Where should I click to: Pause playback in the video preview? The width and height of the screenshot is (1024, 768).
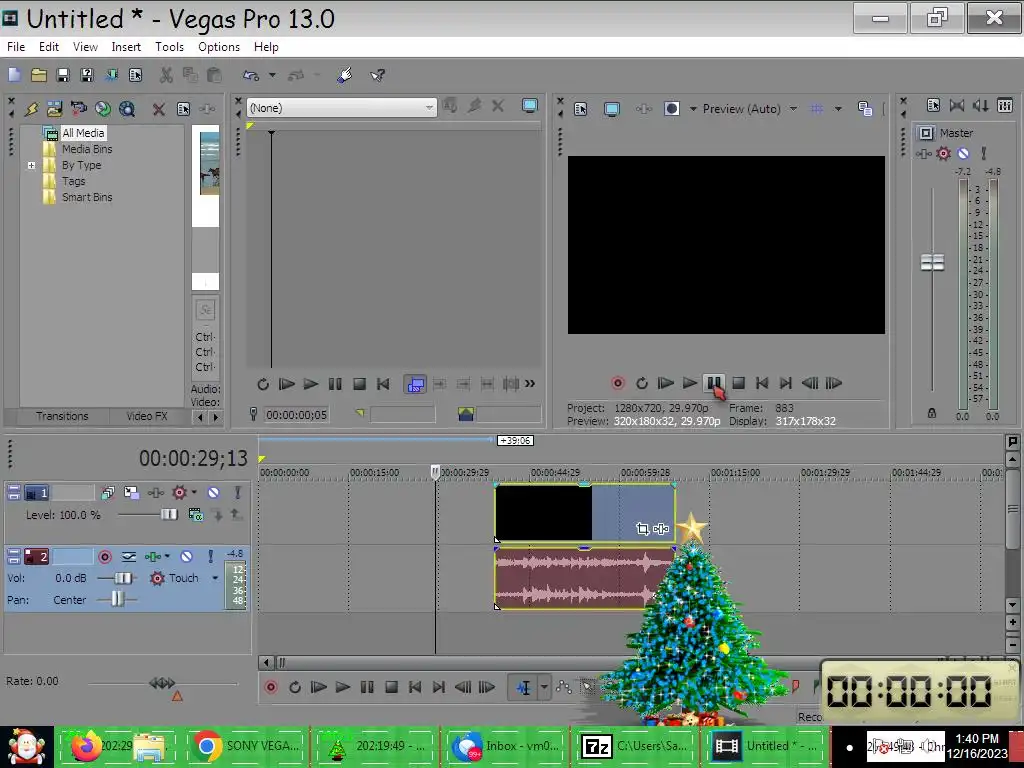click(x=714, y=383)
